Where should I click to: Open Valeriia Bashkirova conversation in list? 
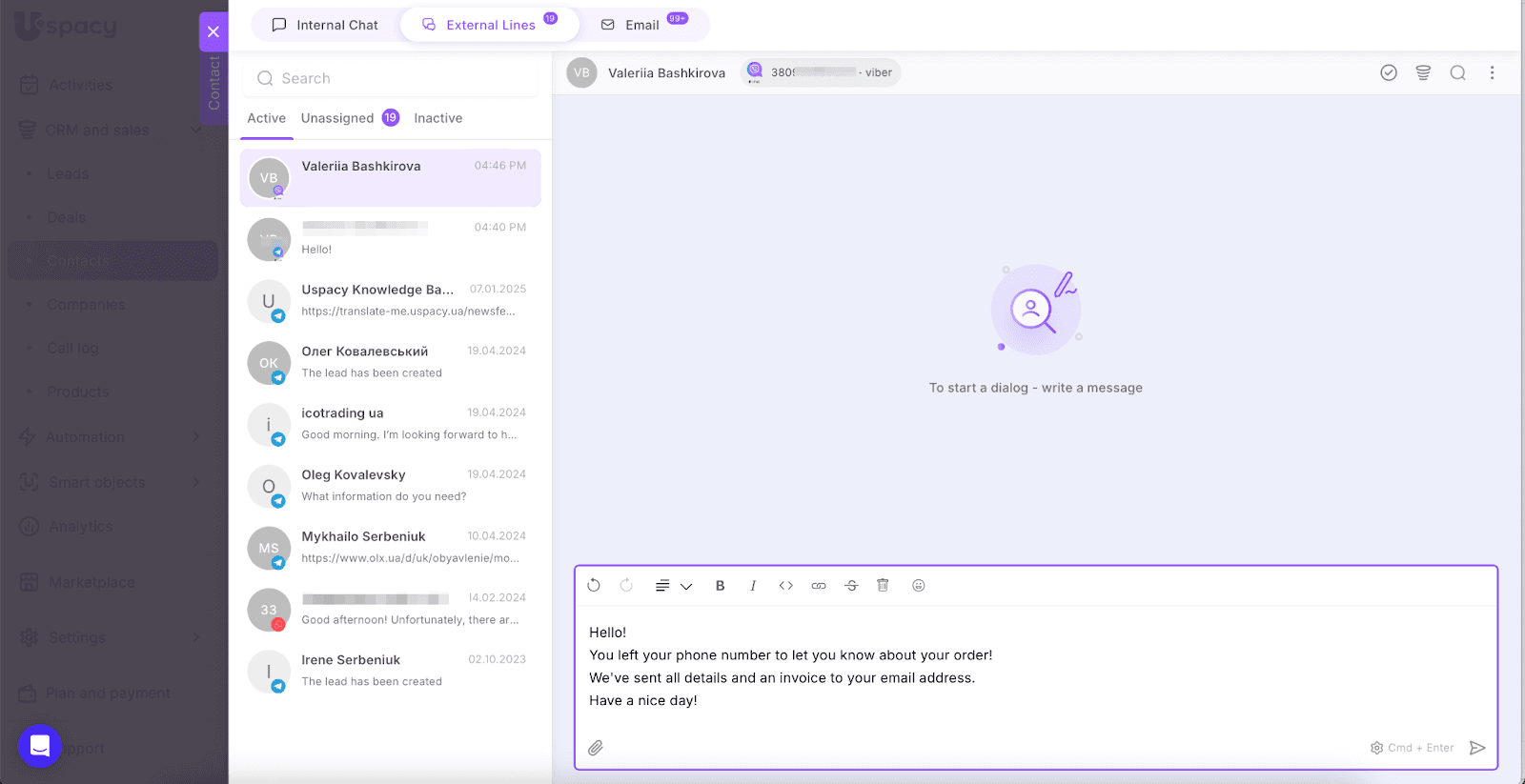[x=391, y=177]
